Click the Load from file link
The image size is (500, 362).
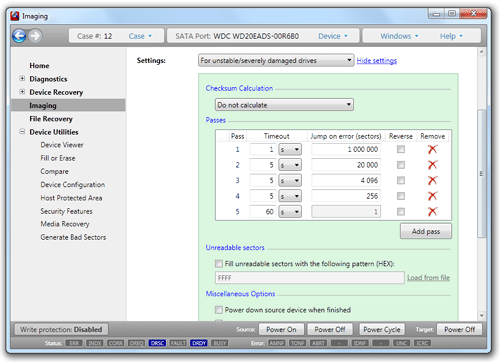pyautogui.click(x=428, y=278)
